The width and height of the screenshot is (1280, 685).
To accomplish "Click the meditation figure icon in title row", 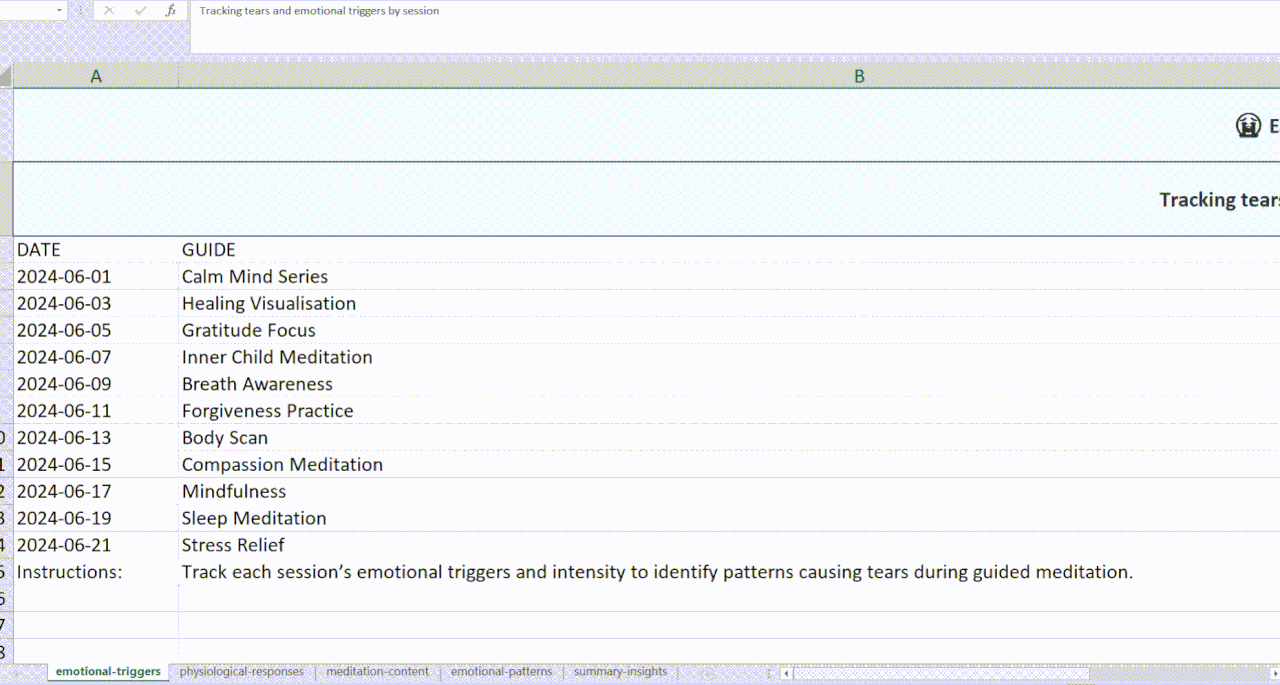I will (x=1248, y=125).
